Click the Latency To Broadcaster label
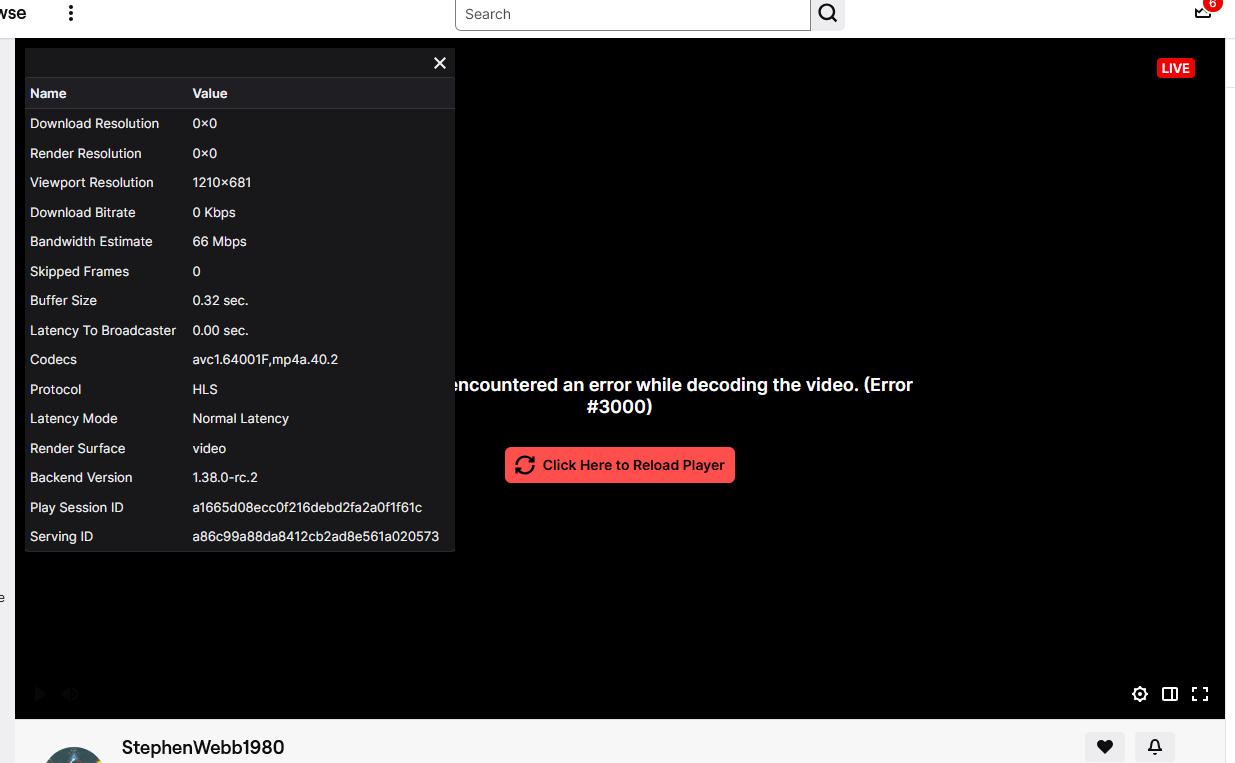The image size is (1235, 763). pos(103,330)
